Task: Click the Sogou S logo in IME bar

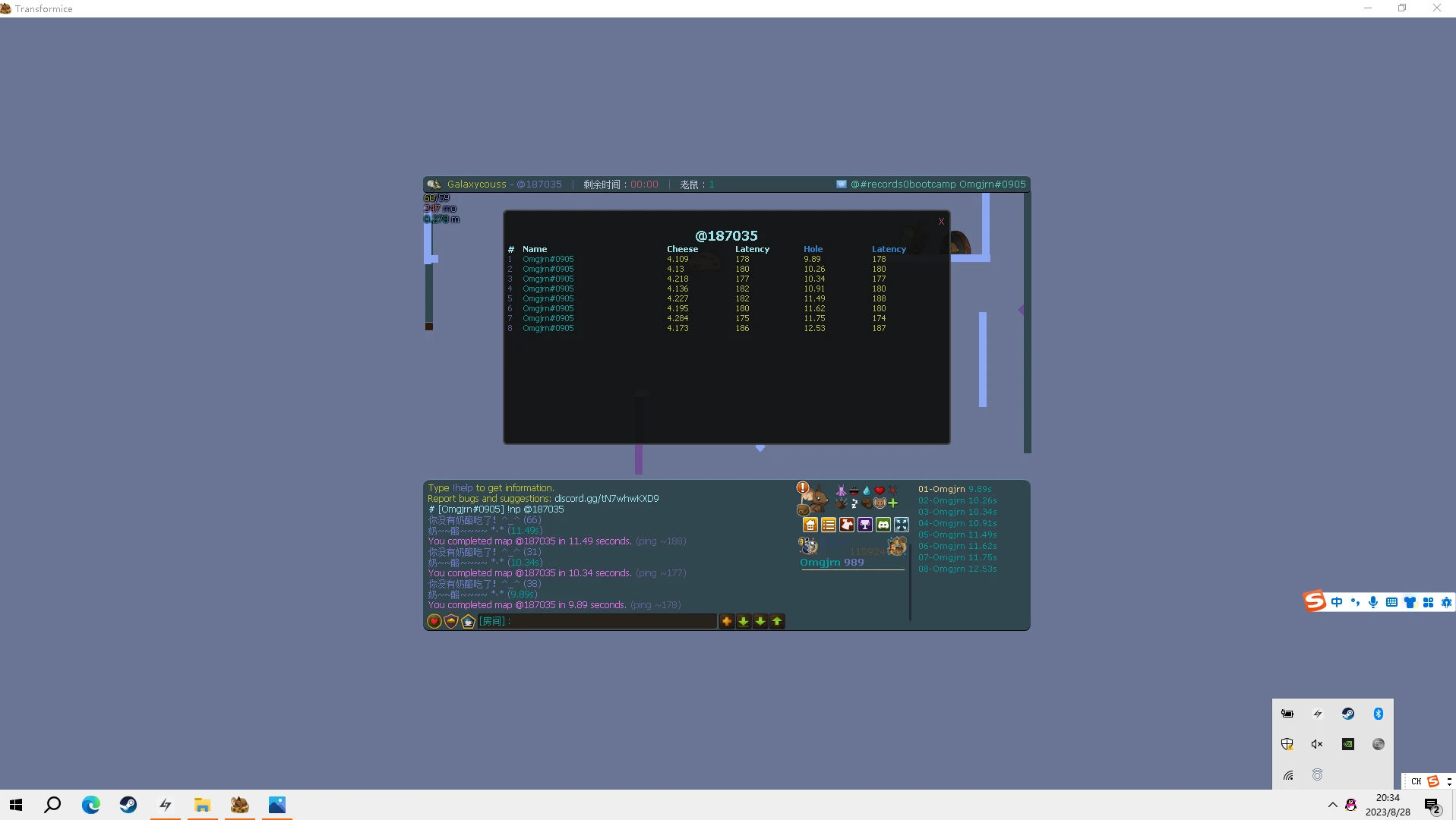Action: (1315, 601)
